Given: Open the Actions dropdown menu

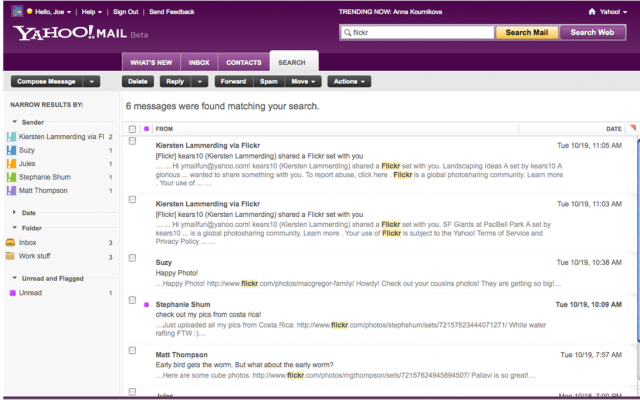Looking at the screenshot, I should click(349, 81).
